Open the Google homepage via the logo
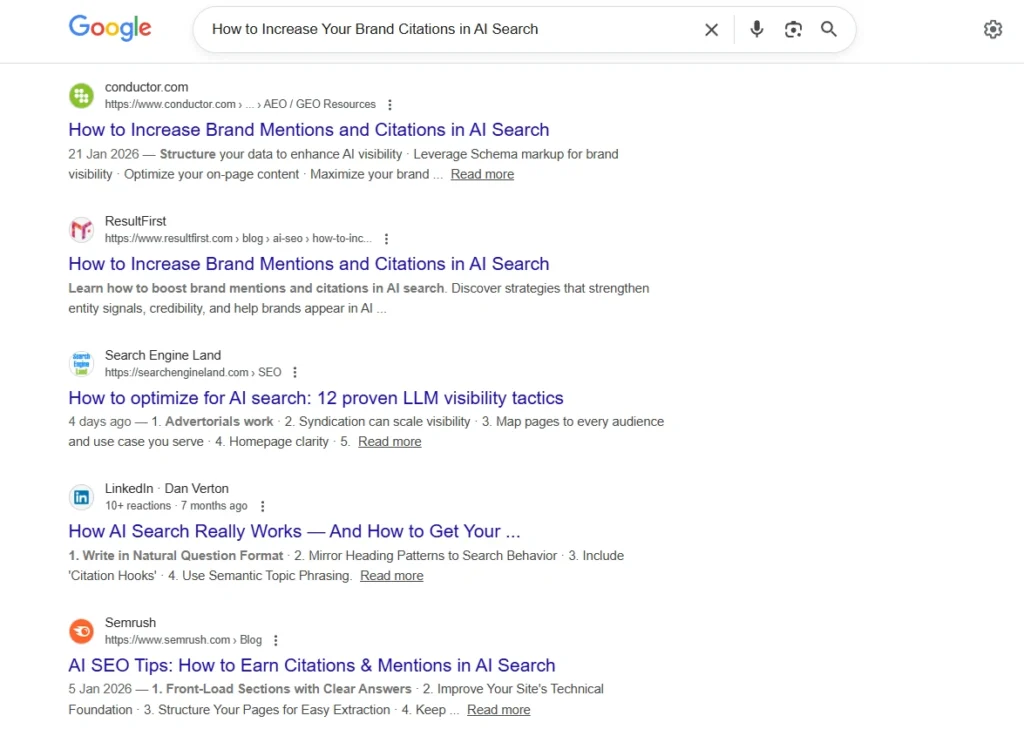Viewport: 1024px width, 729px height. coord(110,28)
